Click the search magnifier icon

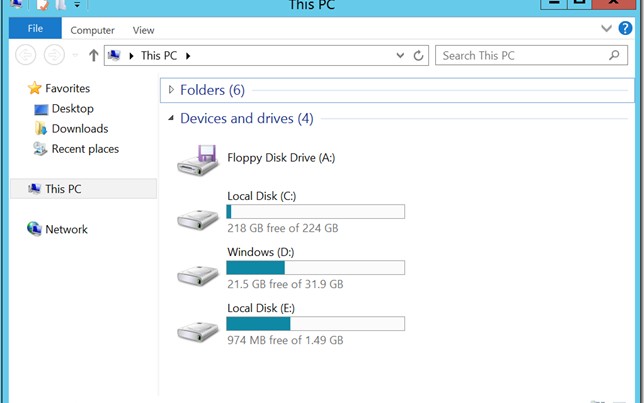point(615,56)
